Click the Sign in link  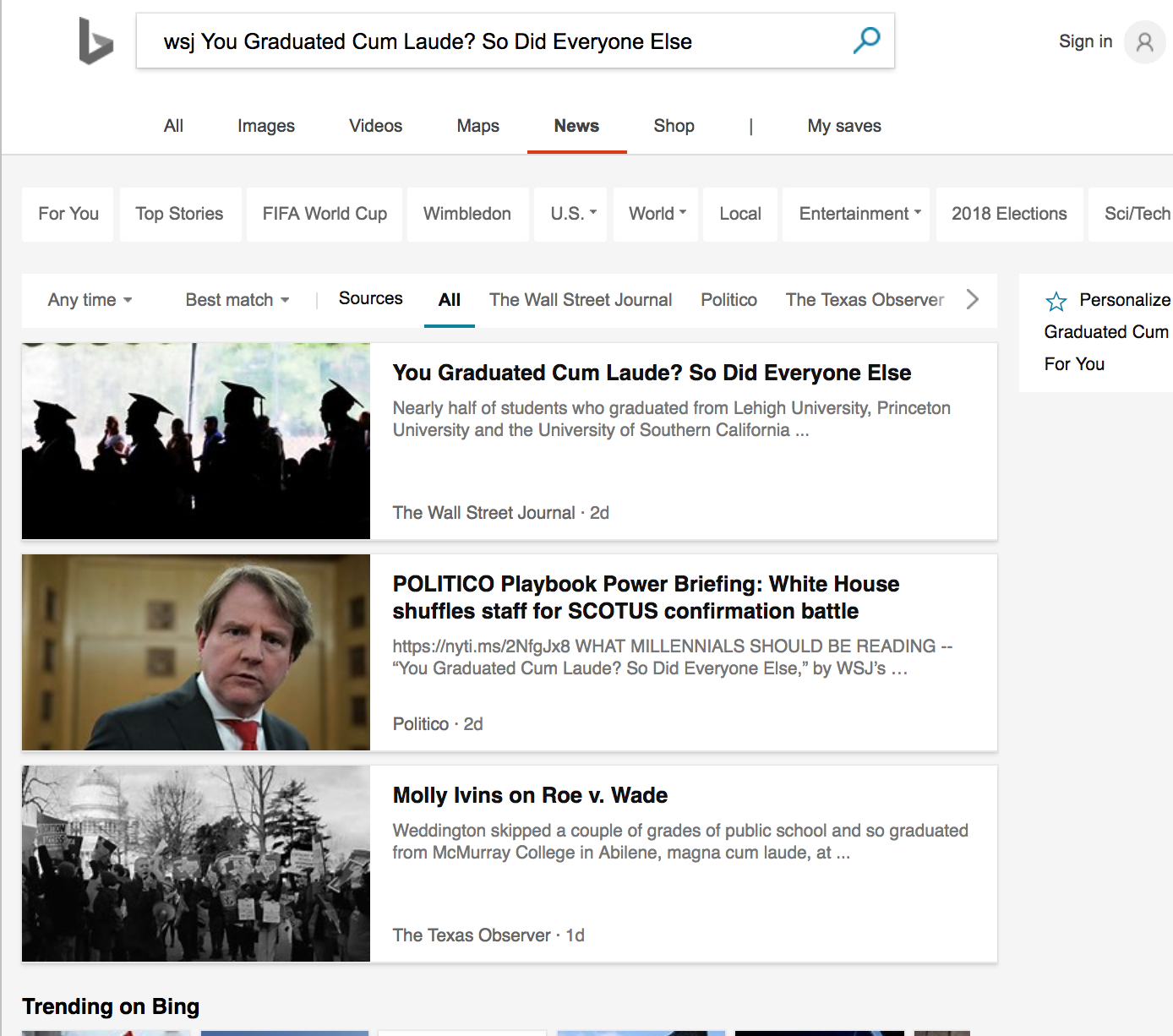[1084, 41]
